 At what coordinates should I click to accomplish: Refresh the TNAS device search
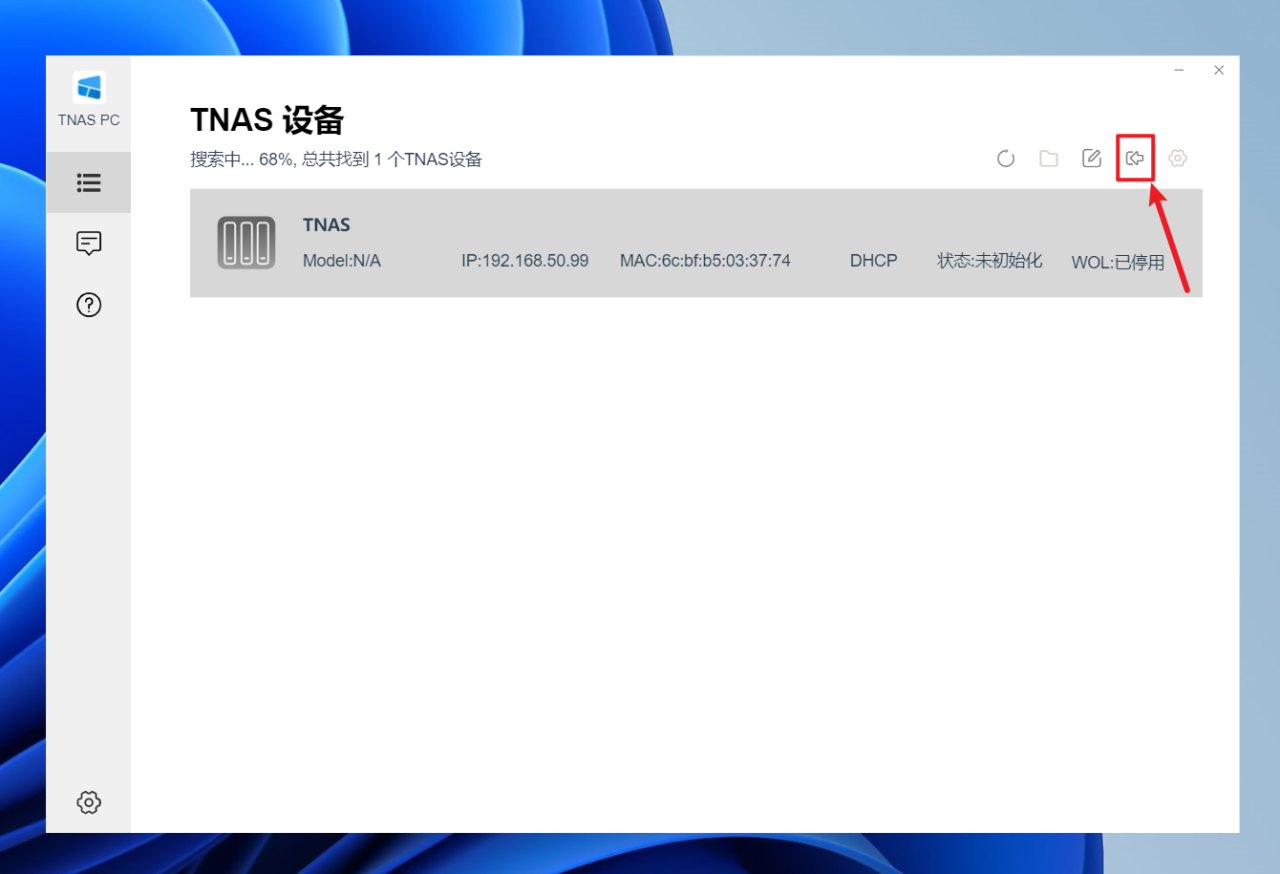pyautogui.click(x=1006, y=158)
